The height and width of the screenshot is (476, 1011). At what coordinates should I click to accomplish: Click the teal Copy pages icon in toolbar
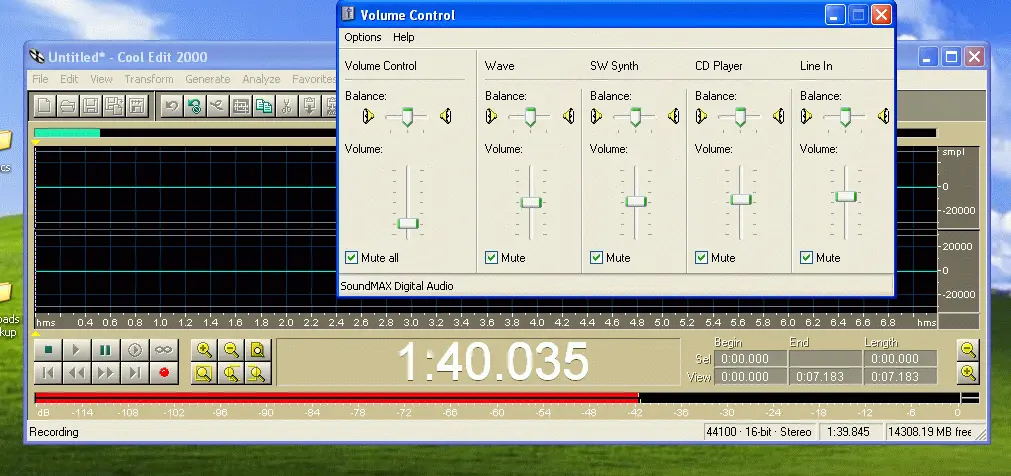tap(263, 106)
